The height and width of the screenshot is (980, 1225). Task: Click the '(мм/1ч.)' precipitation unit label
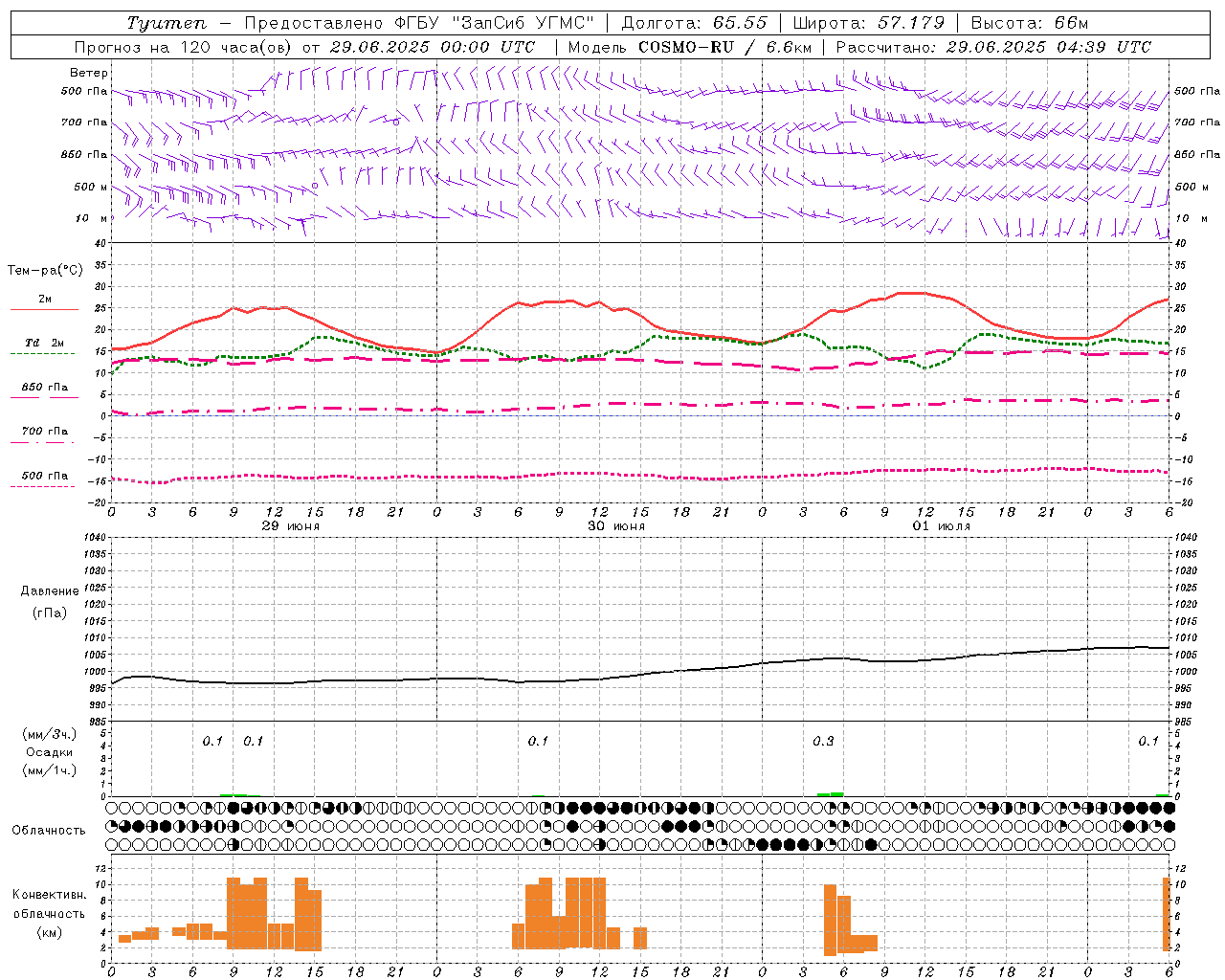coord(50,770)
